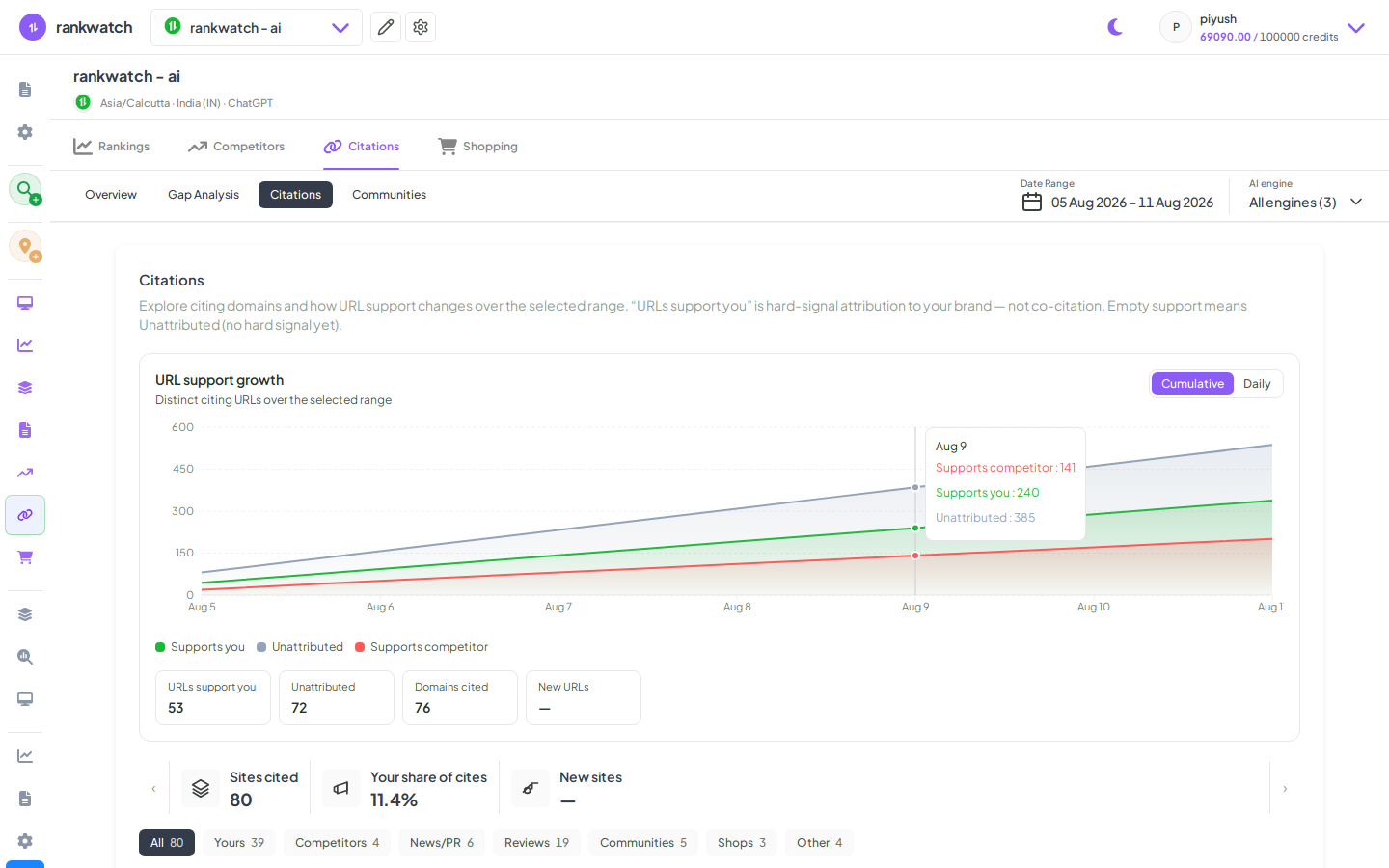Image resolution: width=1389 pixels, height=868 pixels.
Task: Click the green Supports you legend dot
Action: [160, 647]
